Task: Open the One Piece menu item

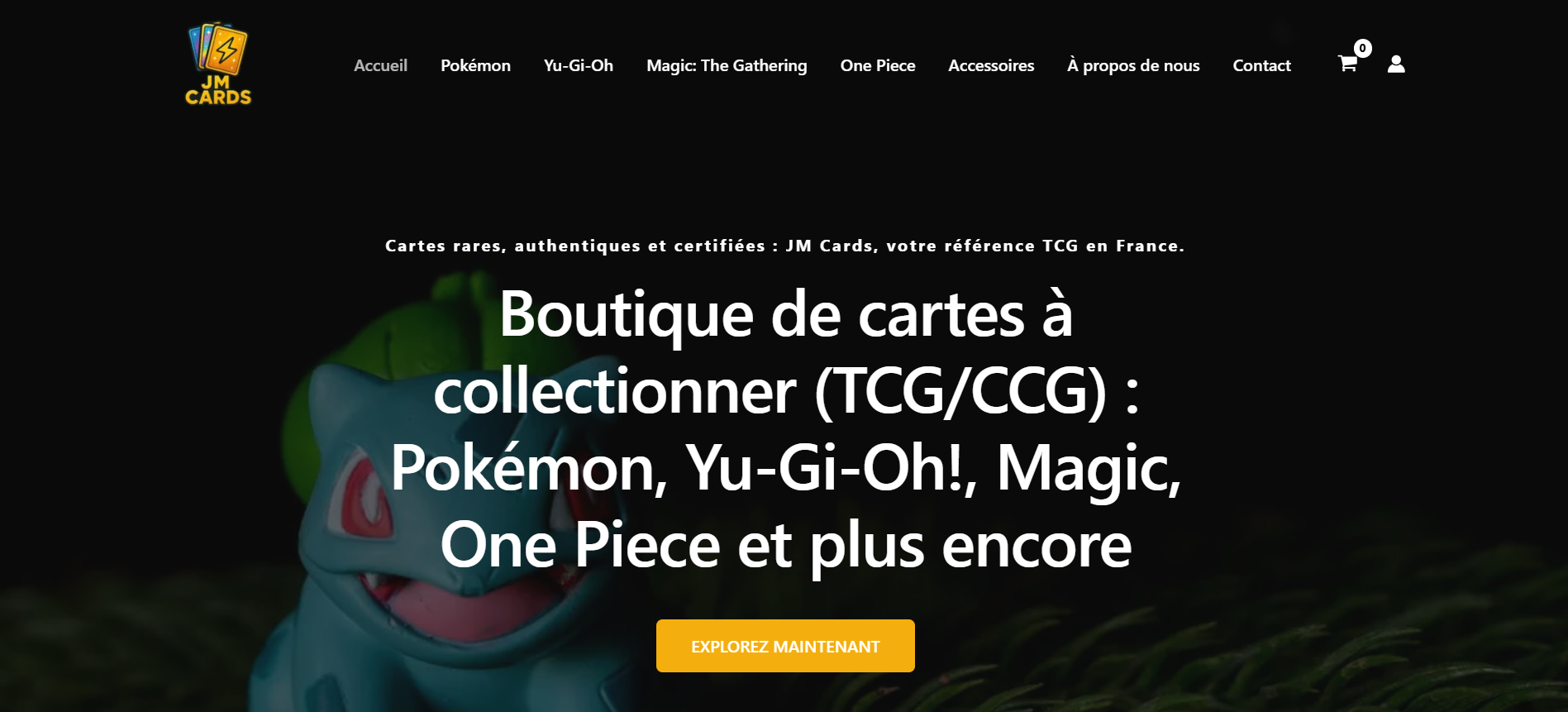Action: [878, 65]
